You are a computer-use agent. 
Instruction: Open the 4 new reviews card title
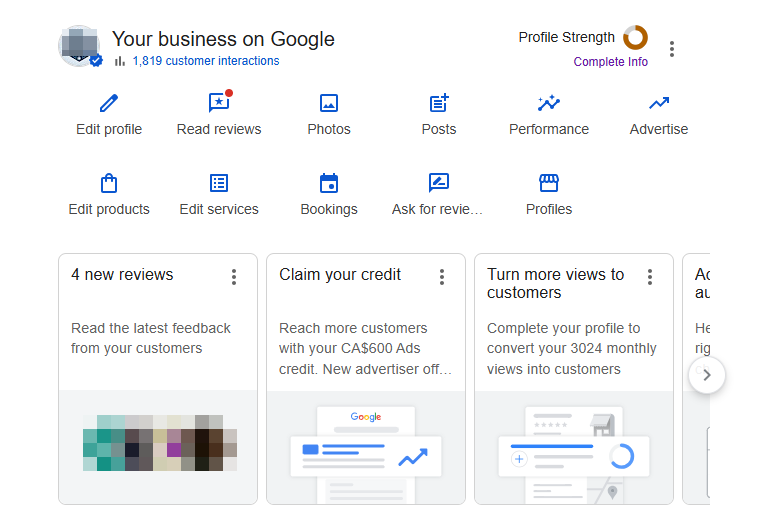tap(122, 274)
